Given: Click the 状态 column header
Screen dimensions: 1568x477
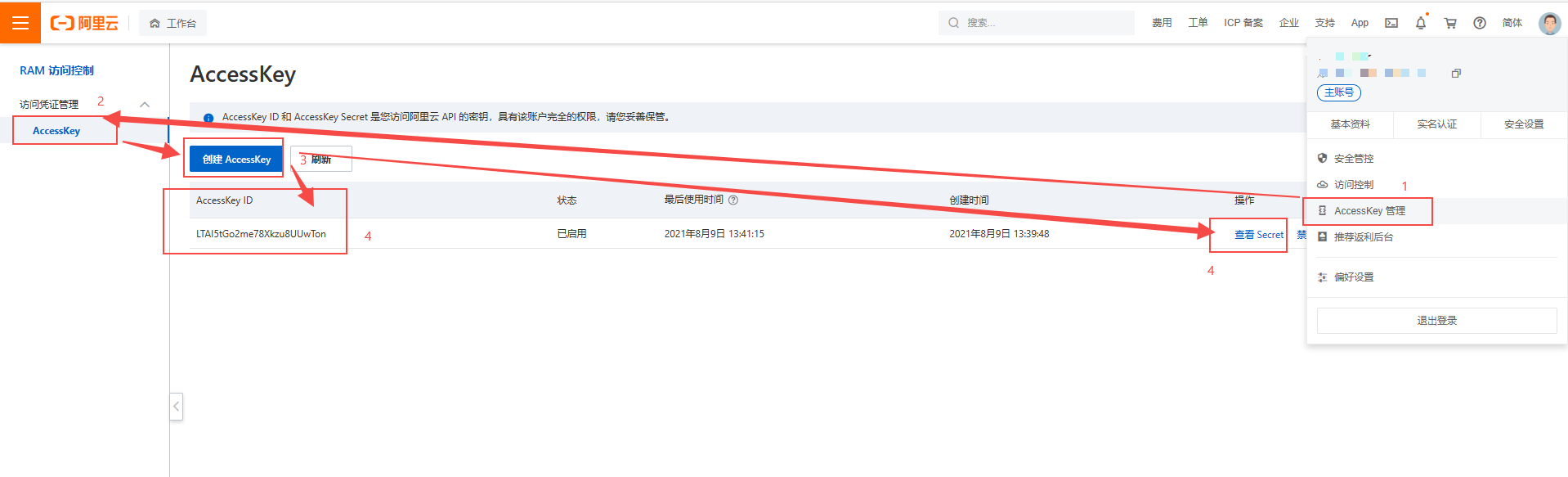Looking at the screenshot, I should [x=567, y=200].
